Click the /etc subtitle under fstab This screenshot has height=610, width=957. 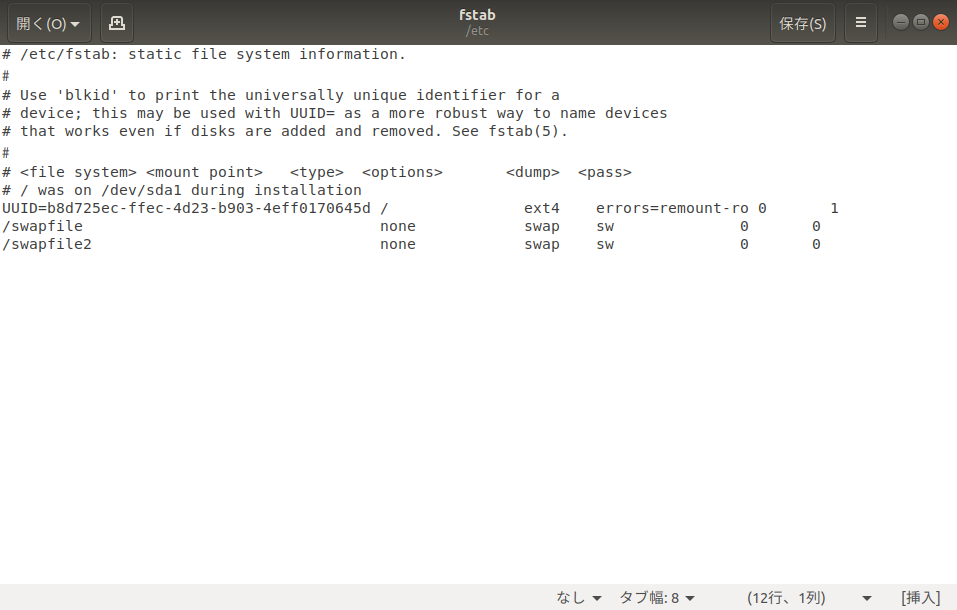point(477,30)
